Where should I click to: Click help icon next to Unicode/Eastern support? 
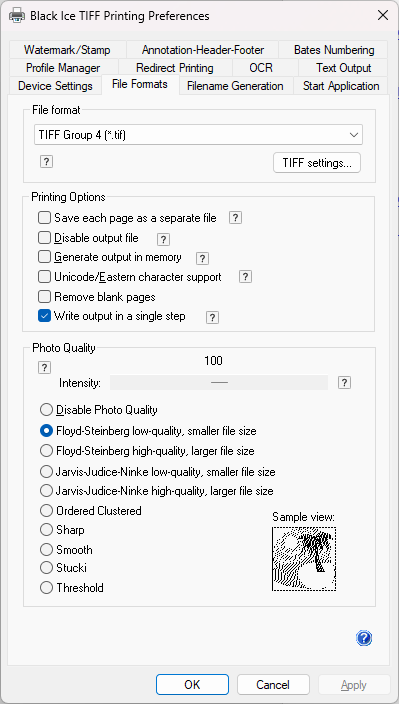245,277
